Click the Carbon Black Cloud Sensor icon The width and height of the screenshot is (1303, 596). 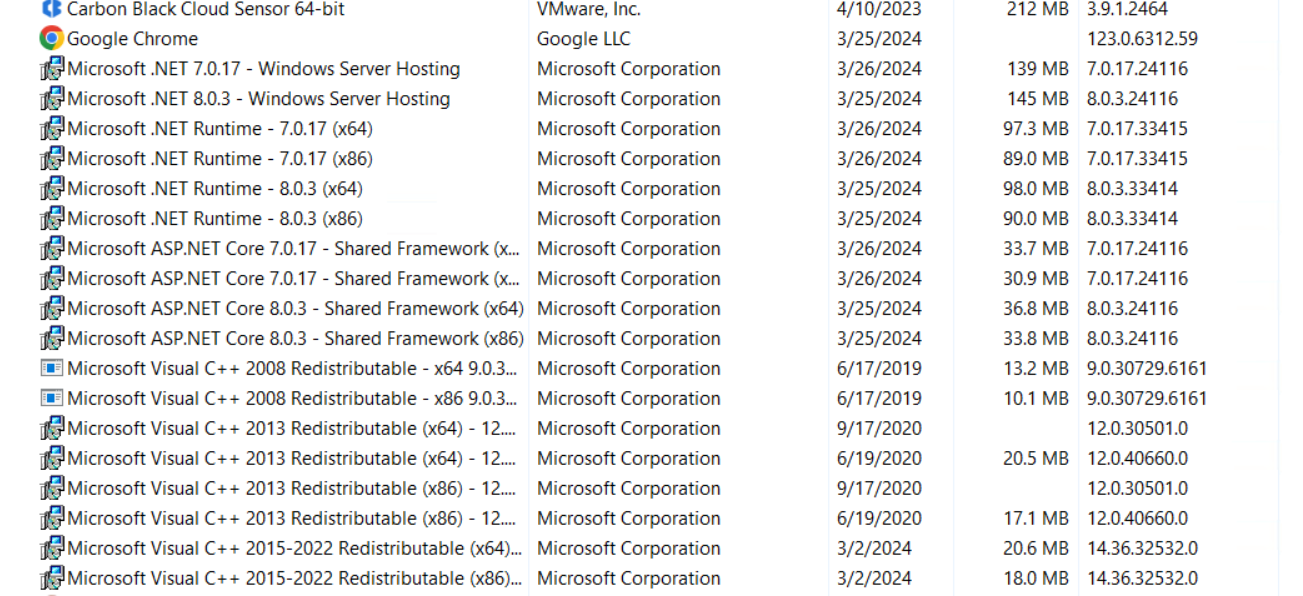[51, 9]
